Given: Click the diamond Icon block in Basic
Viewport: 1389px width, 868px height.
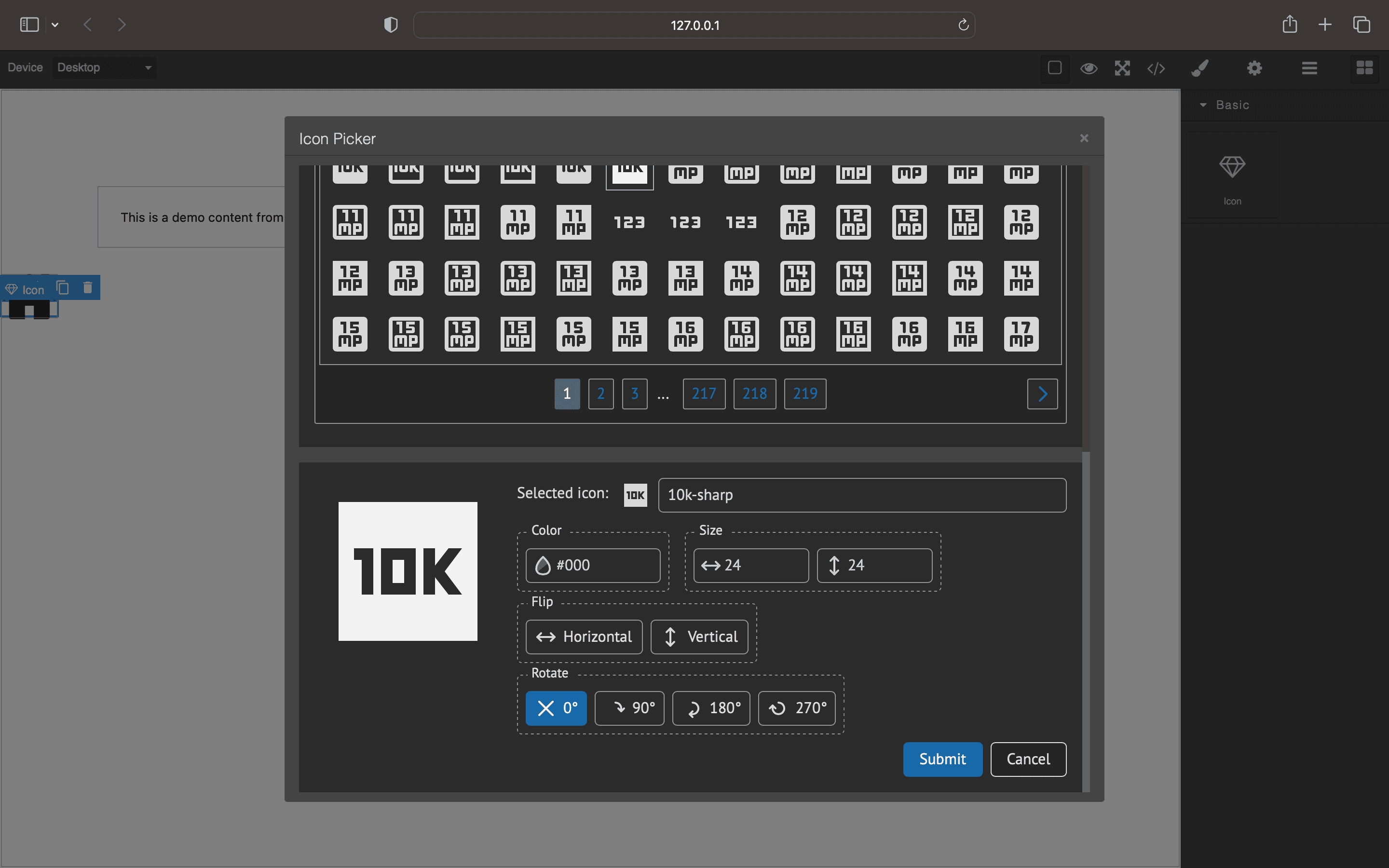Looking at the screenshot, I should [1232, 175].
